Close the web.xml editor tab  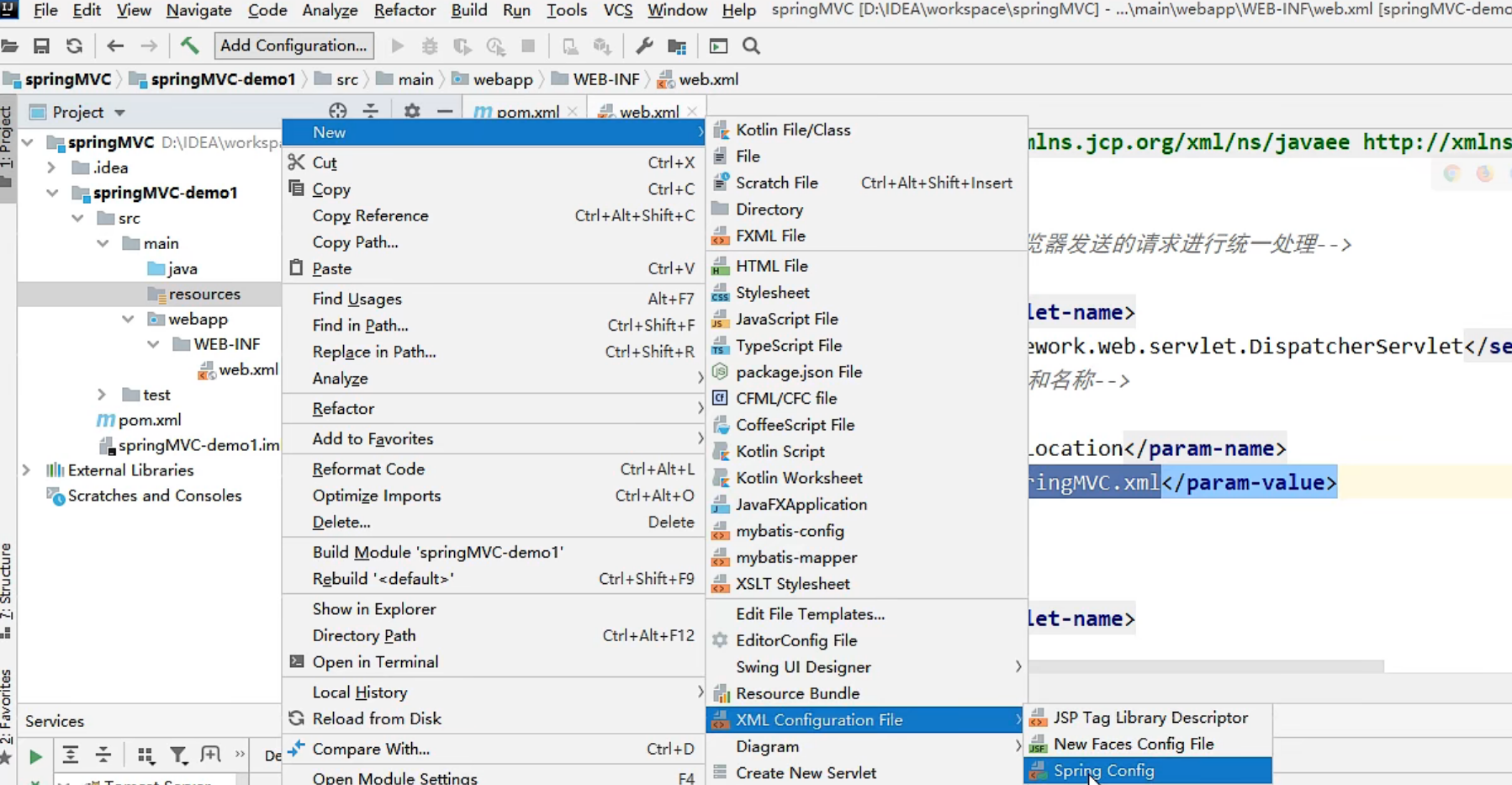[692, 111]
